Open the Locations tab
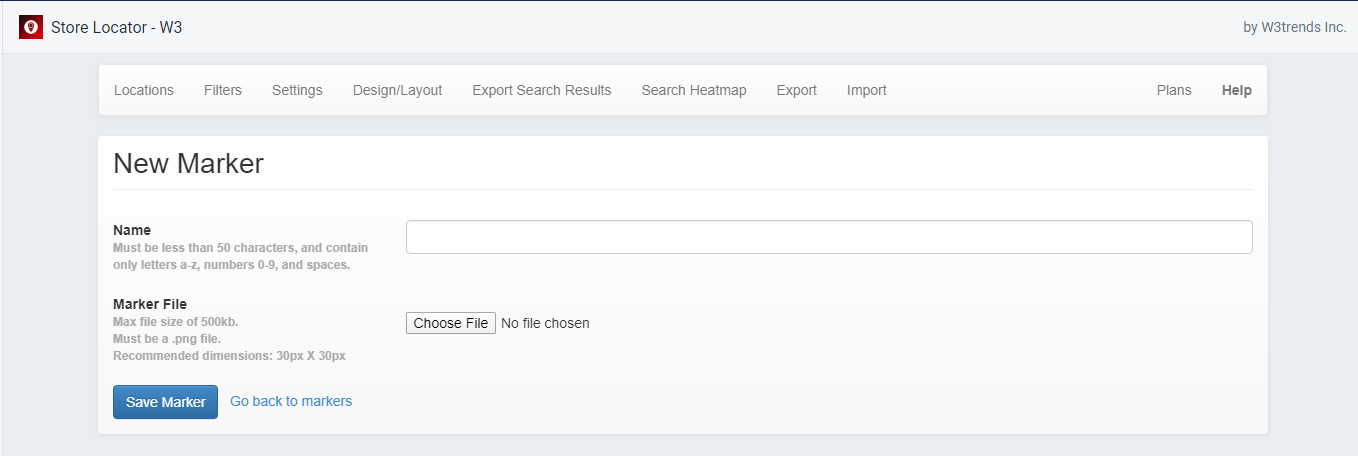Screen dimensions: 1358x456 coord(144,90)
